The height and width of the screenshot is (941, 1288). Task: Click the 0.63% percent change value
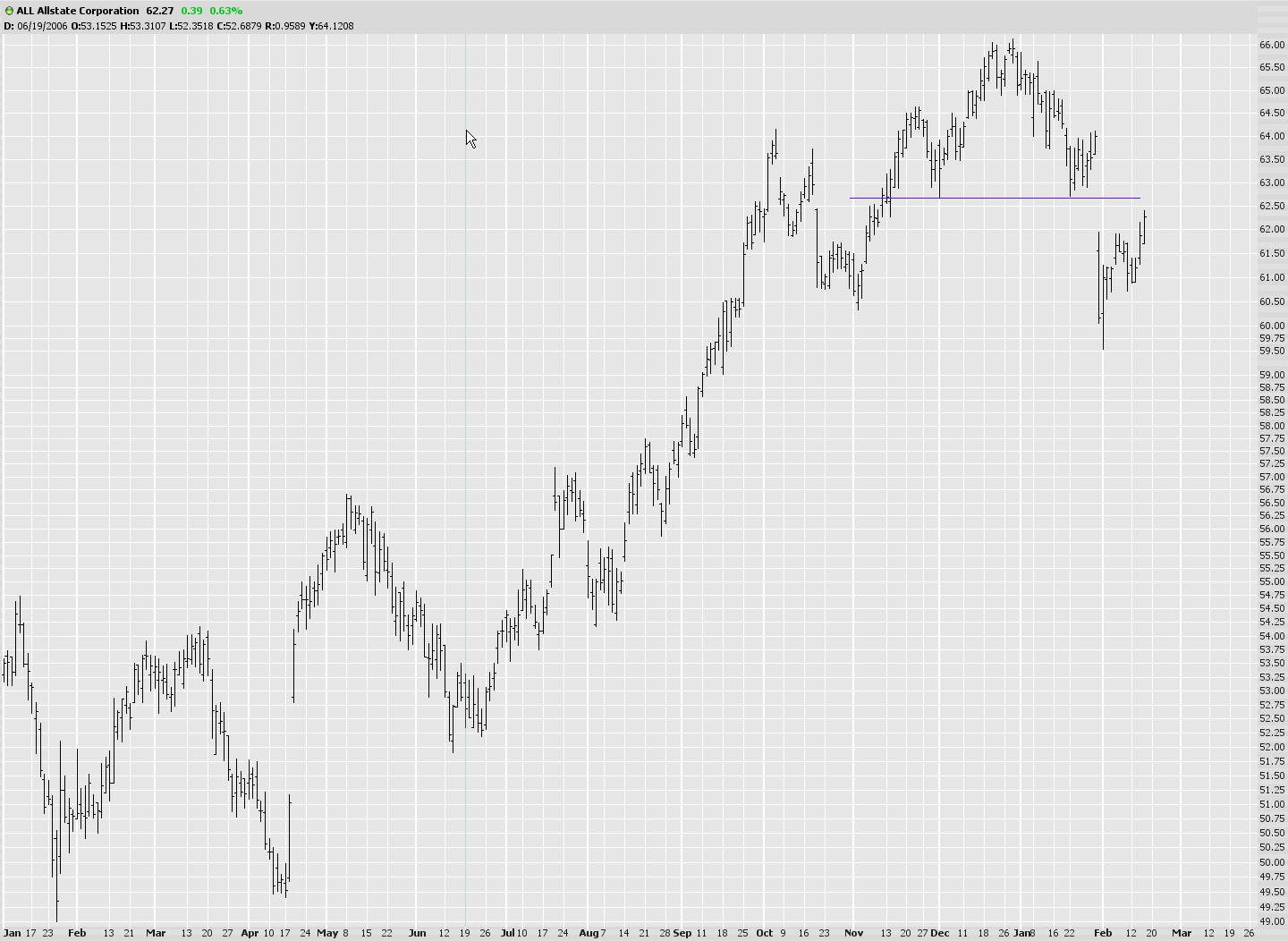[226, 11]
